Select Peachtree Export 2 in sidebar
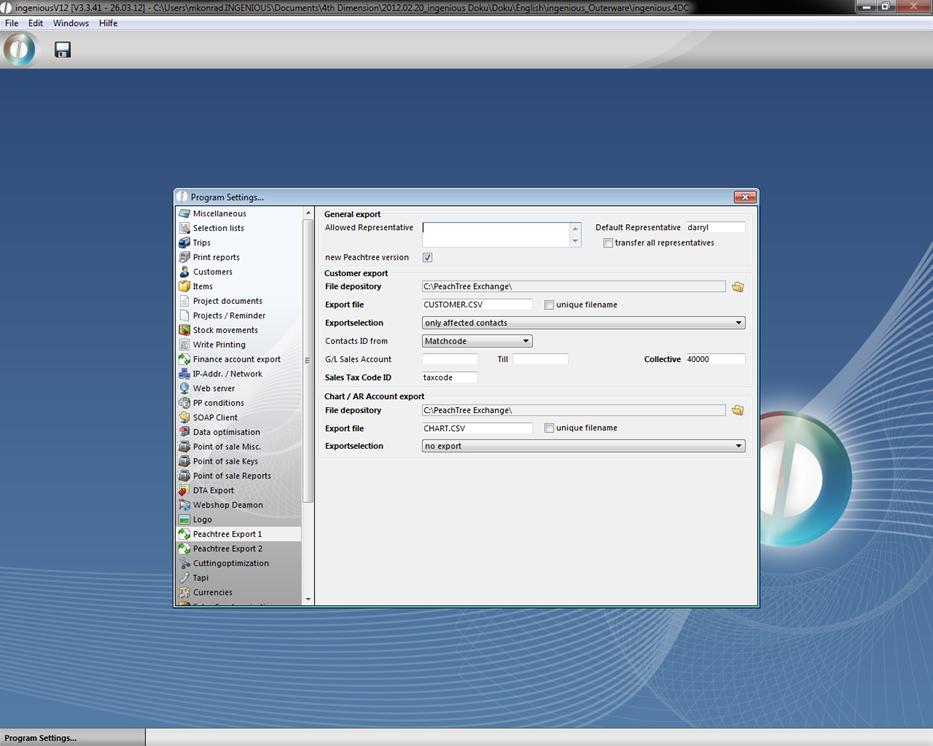This screenshot has width=933, height=746. click(227, 549)
